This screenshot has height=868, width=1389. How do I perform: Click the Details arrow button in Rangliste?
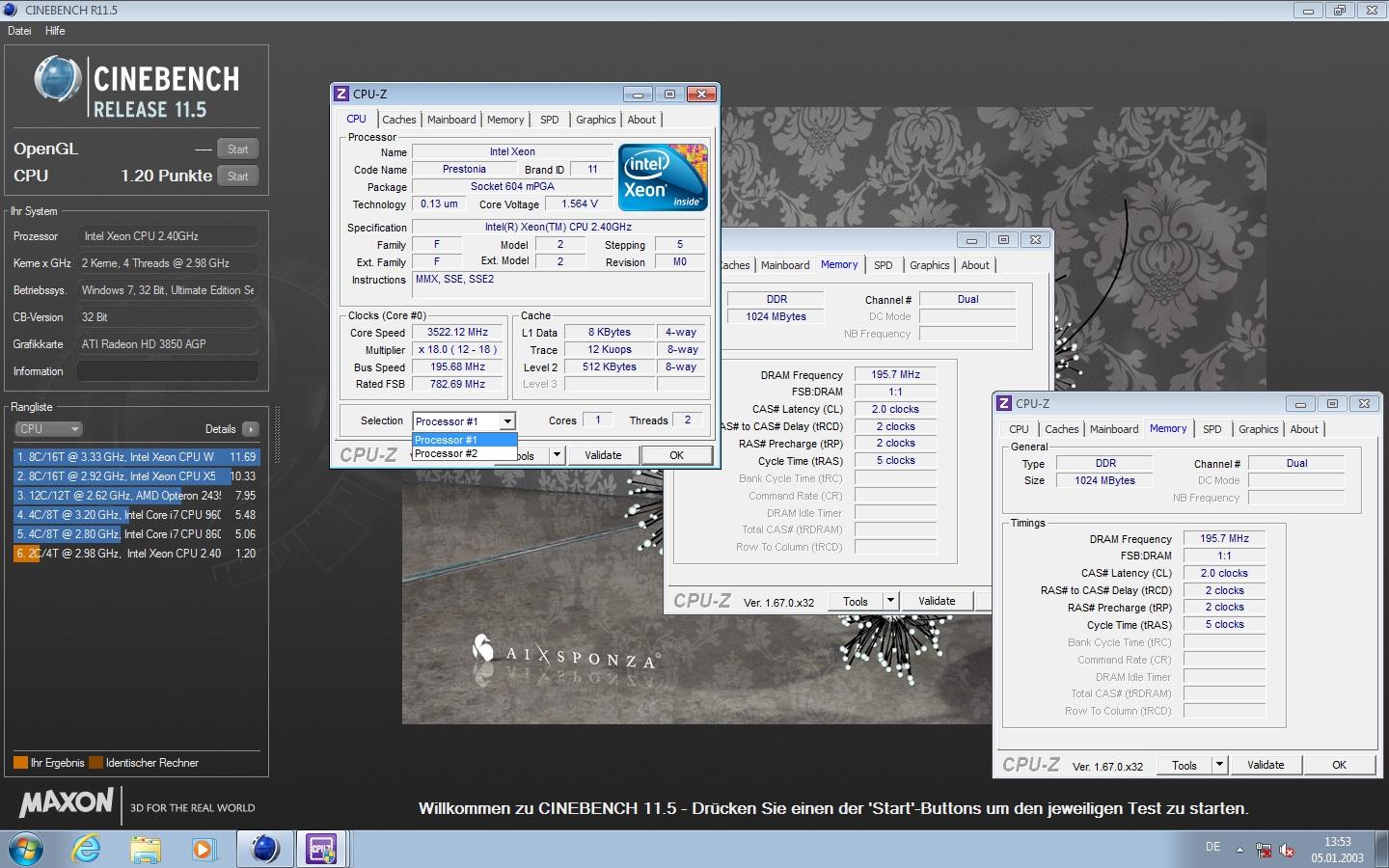coord(250,429)
